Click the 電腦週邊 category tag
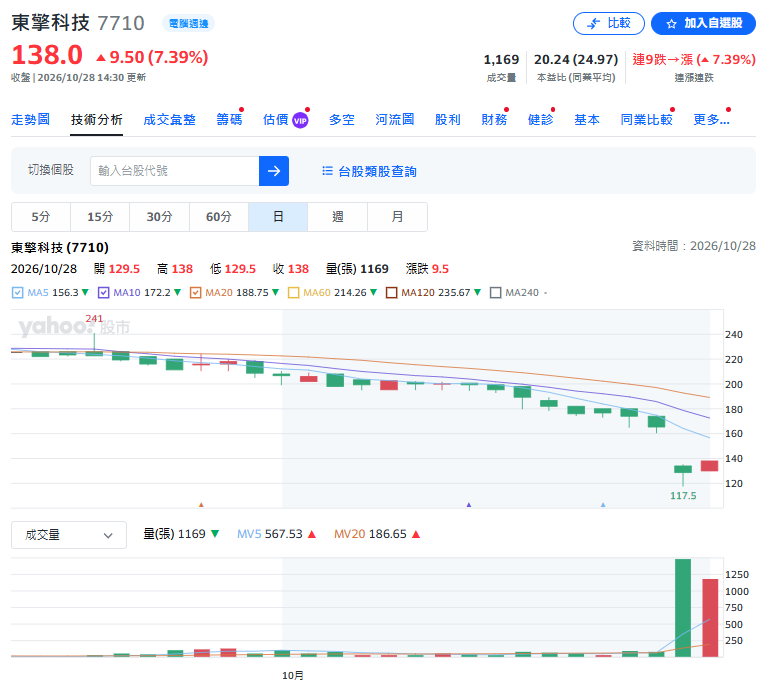 click(188, 23)
